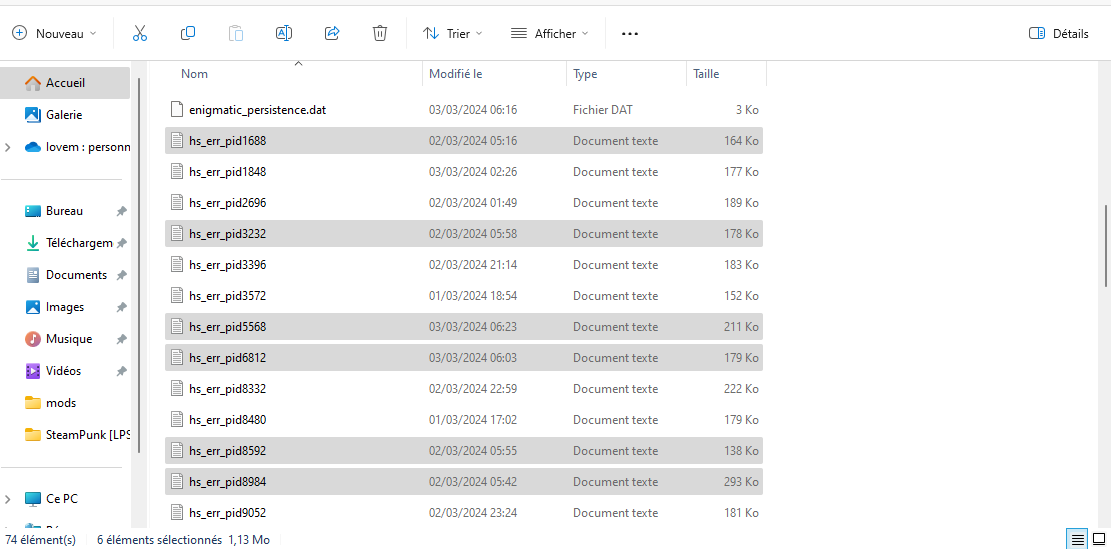
Task: Click the file icon of enigmatic_persistence.dat
Action: [177, 110]
